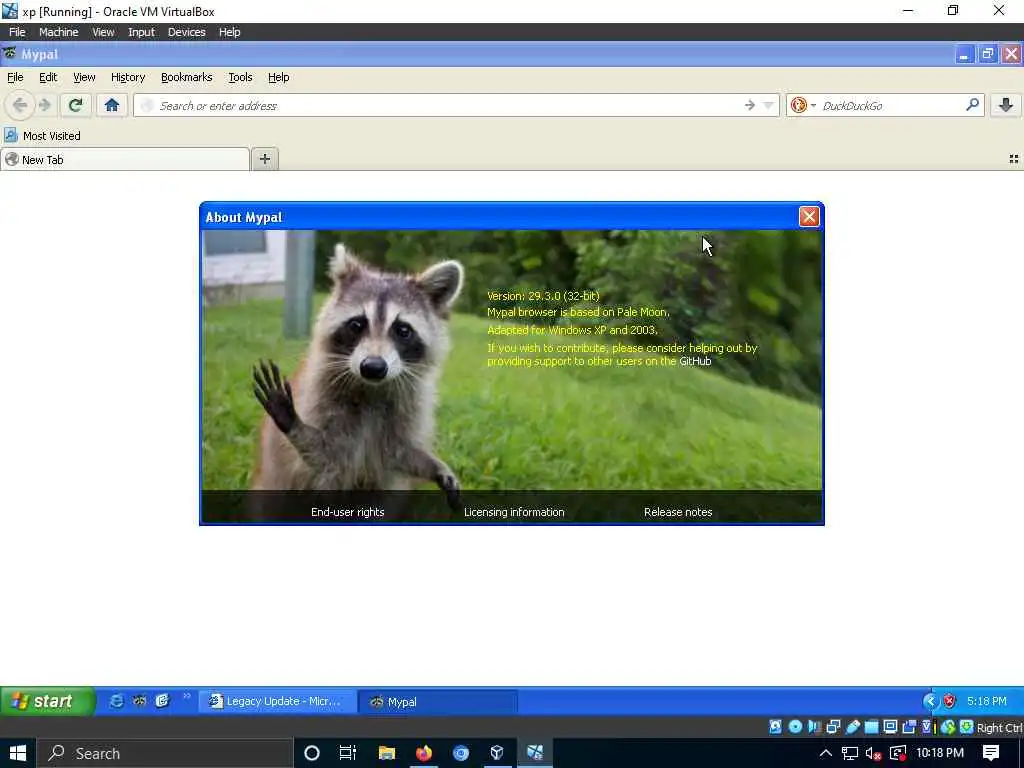Expand XP quick launch overflow chevron
Viewport: 1024px width, 768px height.
(x=187, y=696)
